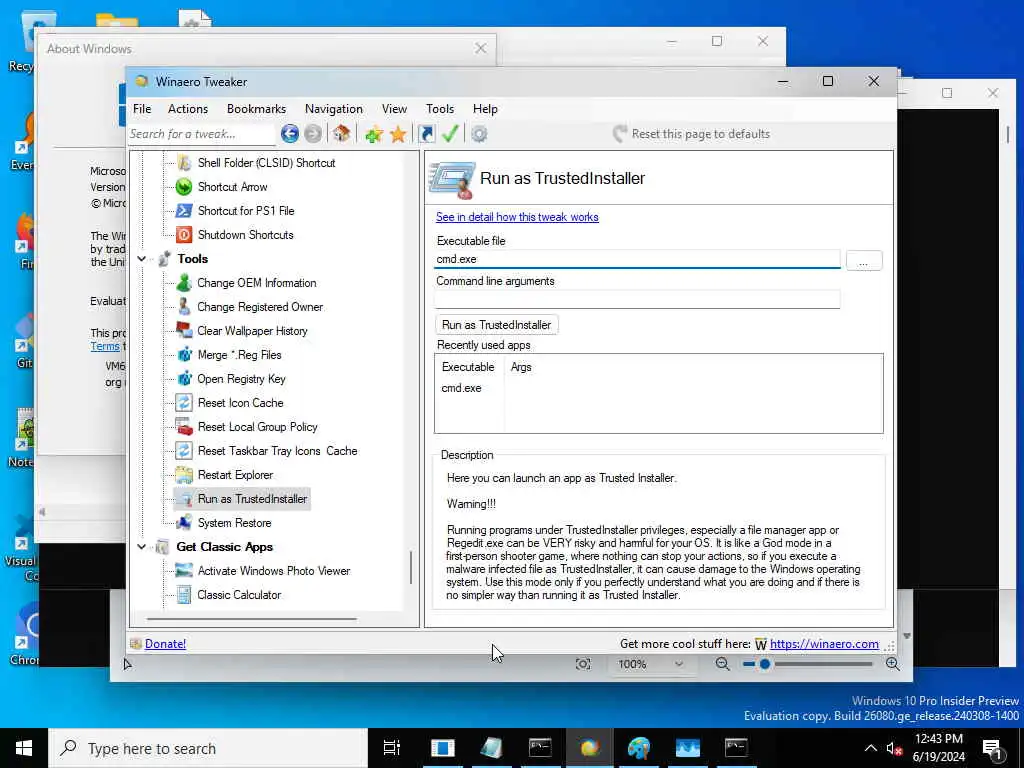Image resolution: width=1024 pixels, height=768 pixels.
Task: Open the Settings gear toolbar icon
Action: [x=479, y=135]
